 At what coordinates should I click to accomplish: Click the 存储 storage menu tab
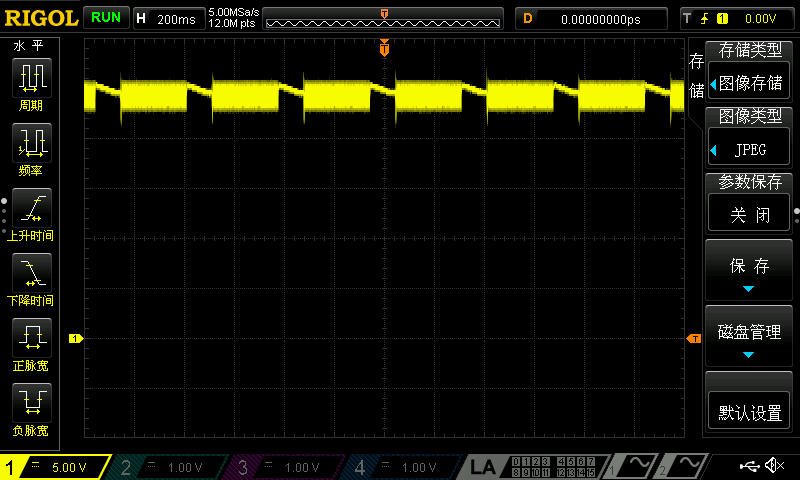point(696,75)
